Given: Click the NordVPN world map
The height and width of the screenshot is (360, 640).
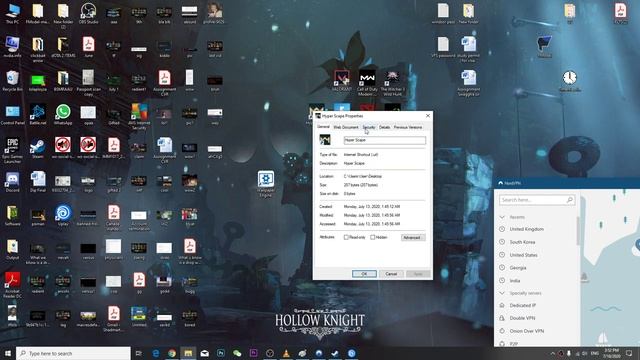Looking at the screenshot, I should pos(610,267).
